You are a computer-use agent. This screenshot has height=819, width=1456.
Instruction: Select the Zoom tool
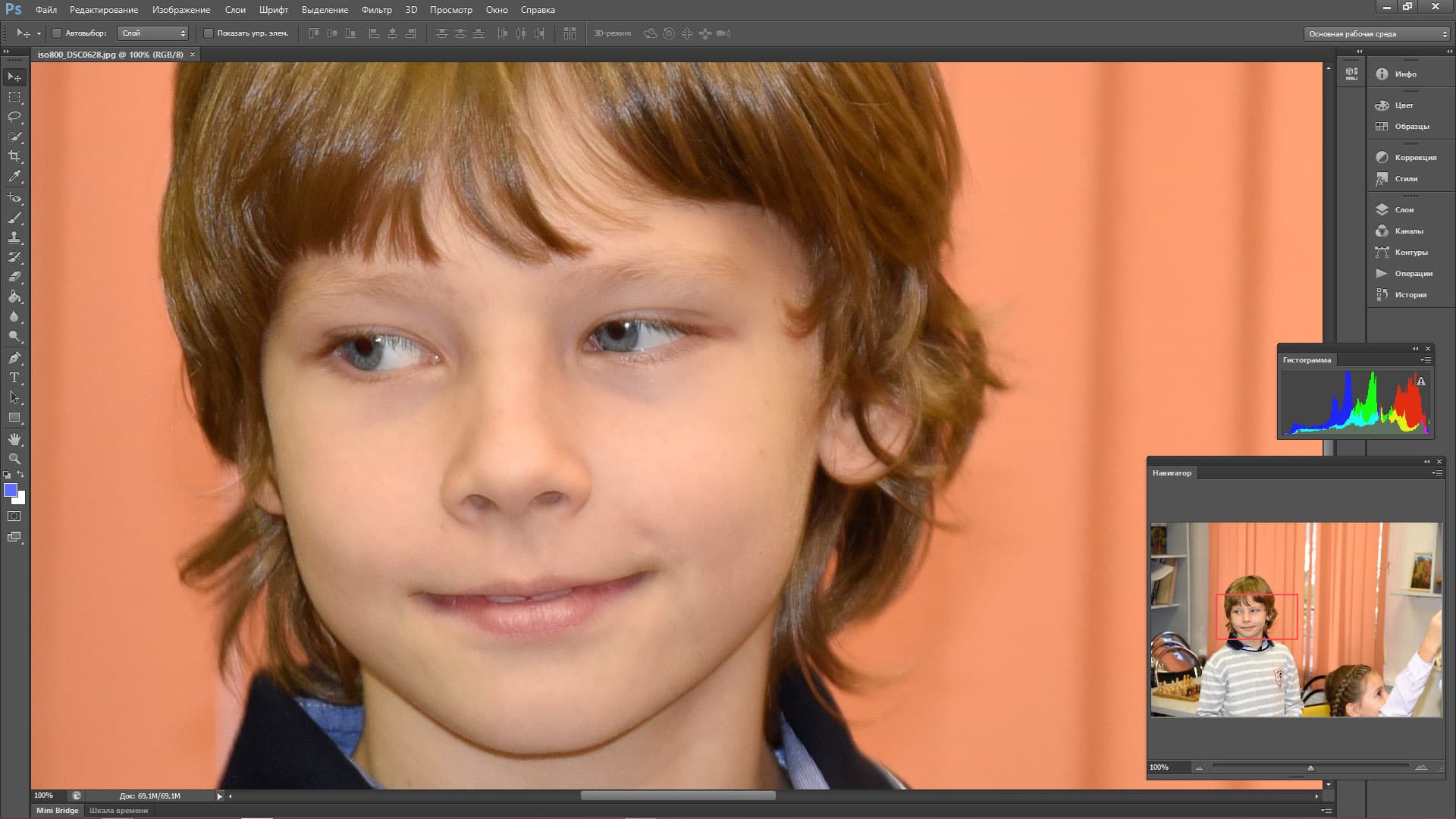click(14, 459)
